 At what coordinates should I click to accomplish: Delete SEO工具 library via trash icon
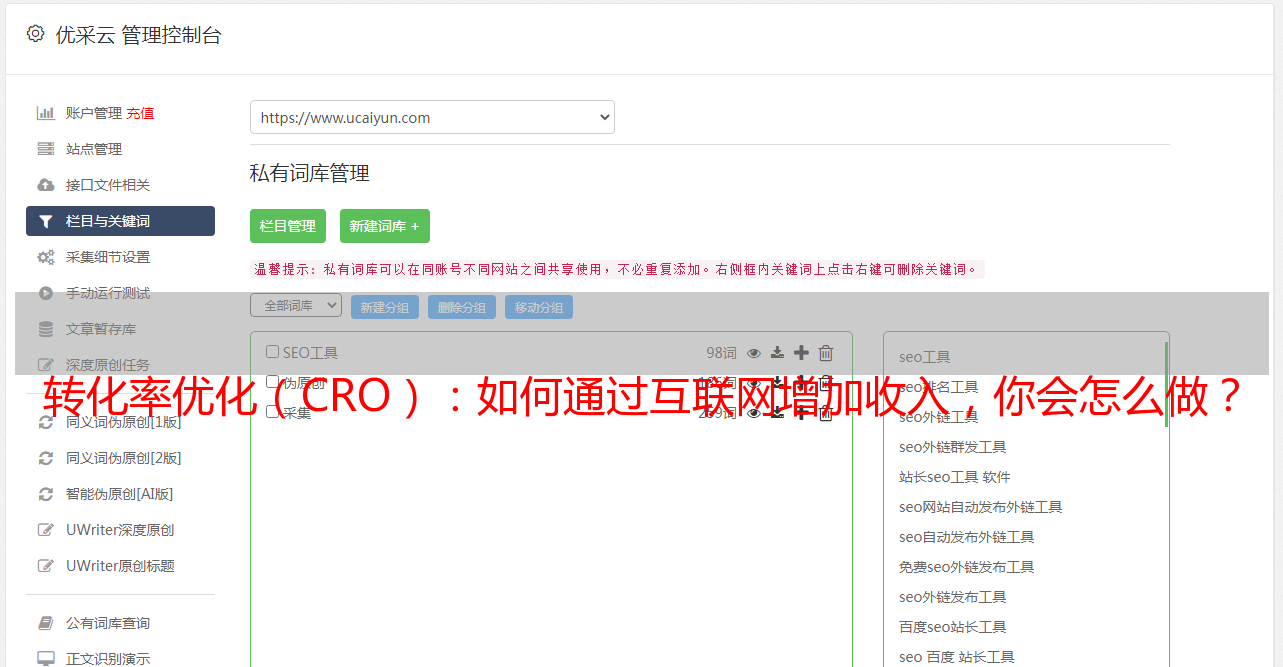point(826,353)
